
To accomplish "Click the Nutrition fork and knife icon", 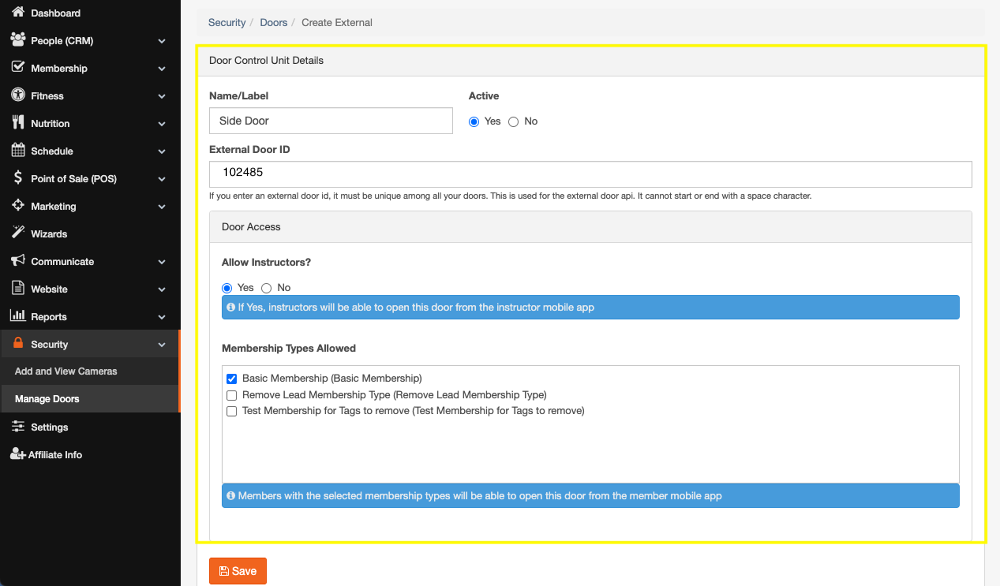I will click(x=18, y=122).
